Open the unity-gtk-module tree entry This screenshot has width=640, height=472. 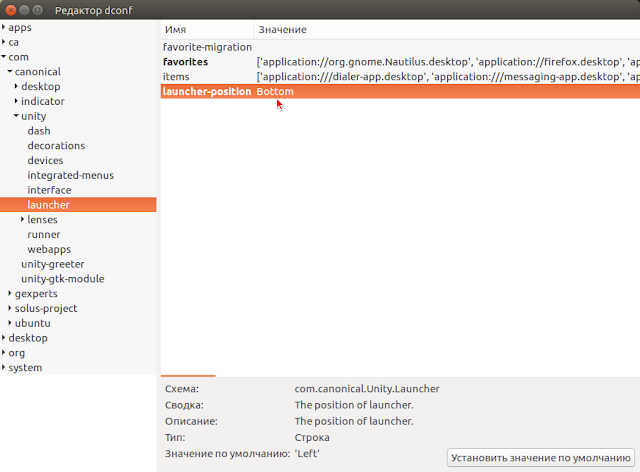62,279
